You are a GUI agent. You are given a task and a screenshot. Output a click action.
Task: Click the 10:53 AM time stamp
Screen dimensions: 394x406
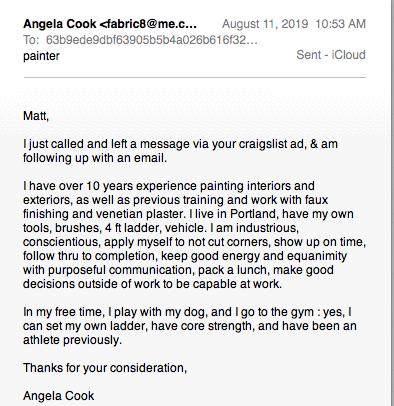coord(340,24)
